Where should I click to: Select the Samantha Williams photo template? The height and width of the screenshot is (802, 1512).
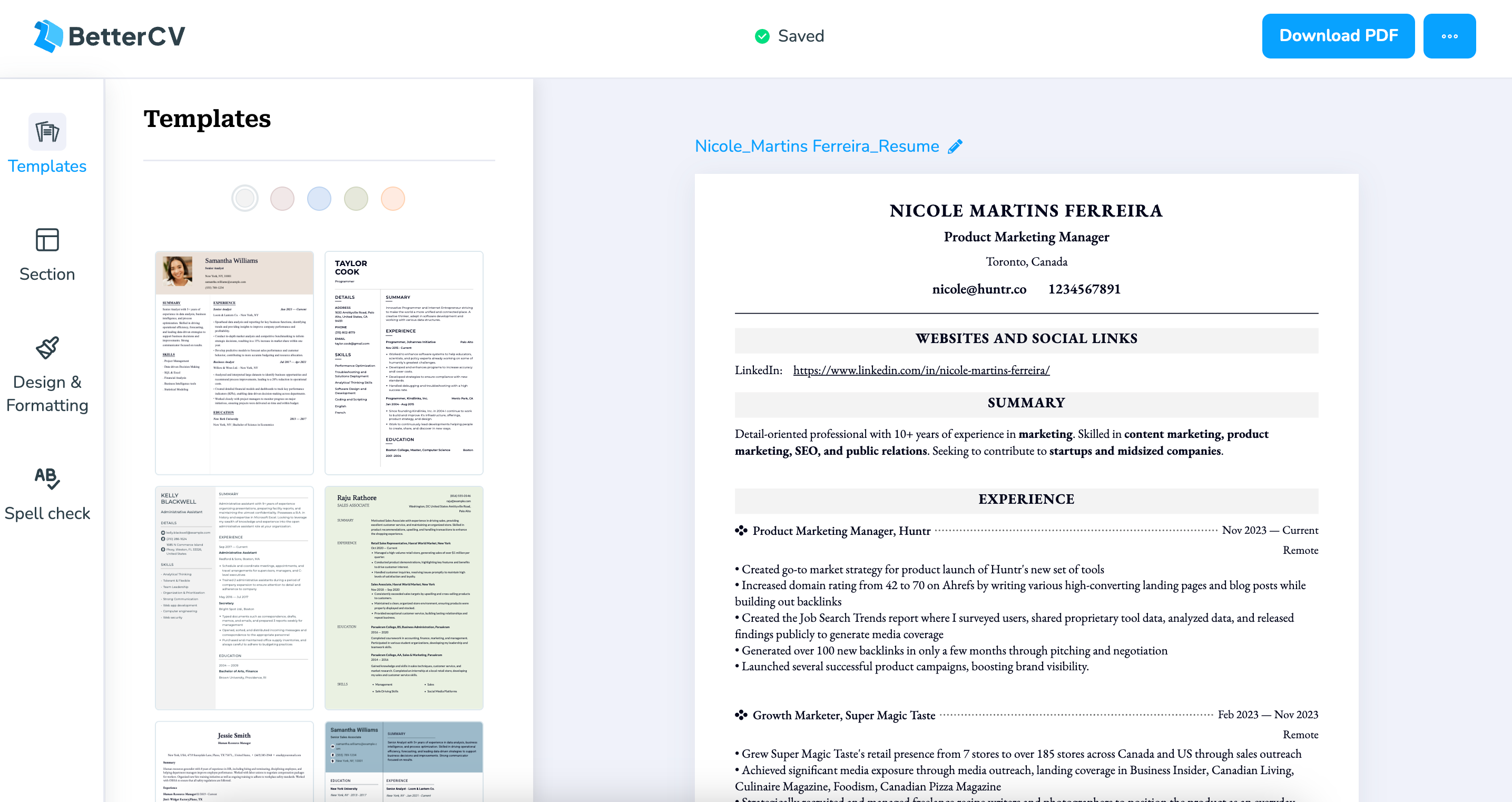click(x=234, y=363)
